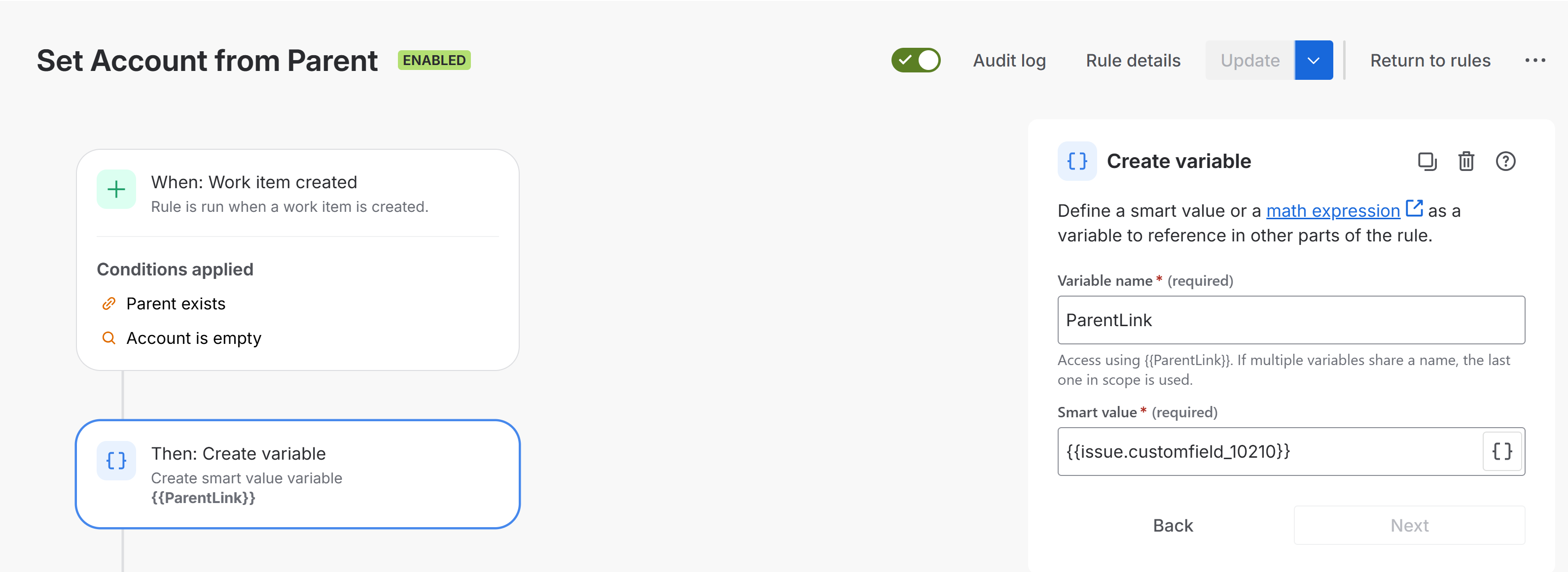Image resolution: width=1568 pixels, height=572 pixels.
Task: Open Rule details
Action: (x=1133, y=60)
